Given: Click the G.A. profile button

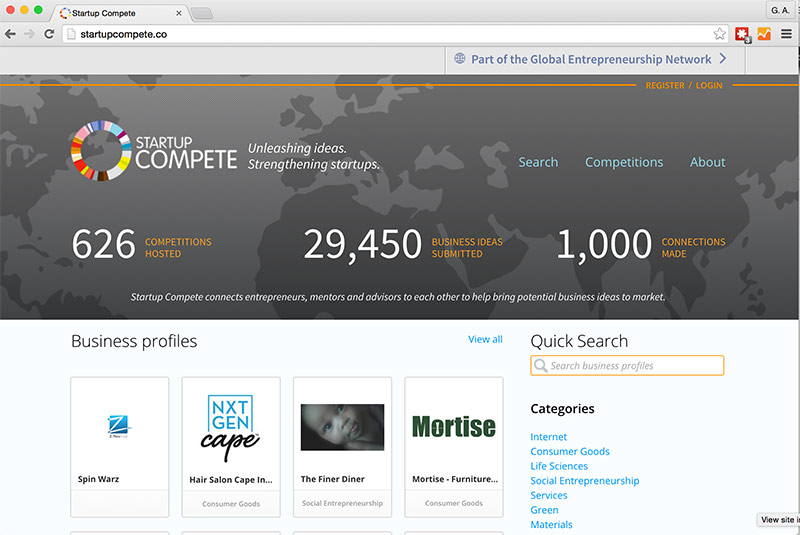Looking at the screenshot, I should coord(780,10).
